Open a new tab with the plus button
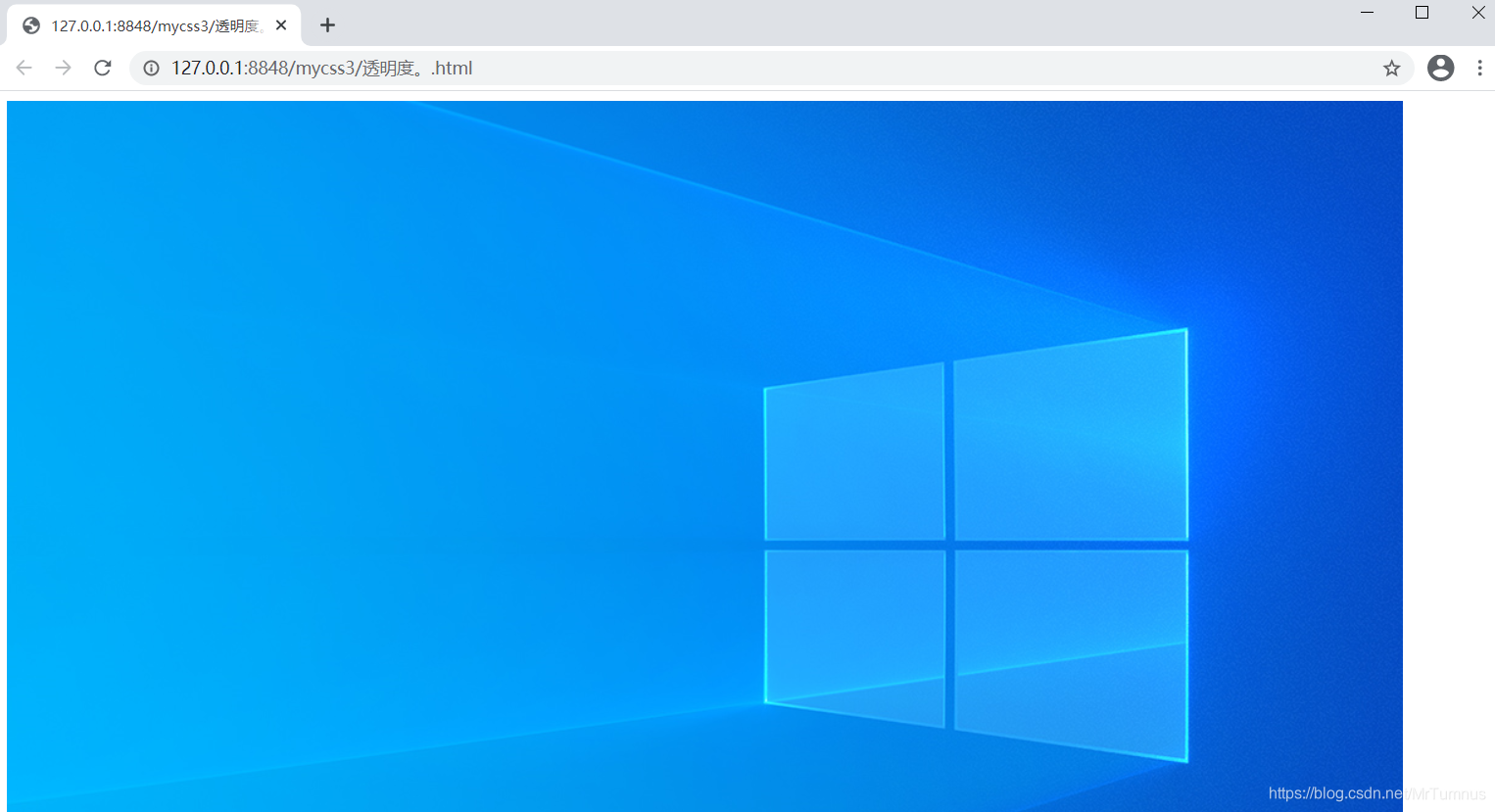 click(327, 25)
